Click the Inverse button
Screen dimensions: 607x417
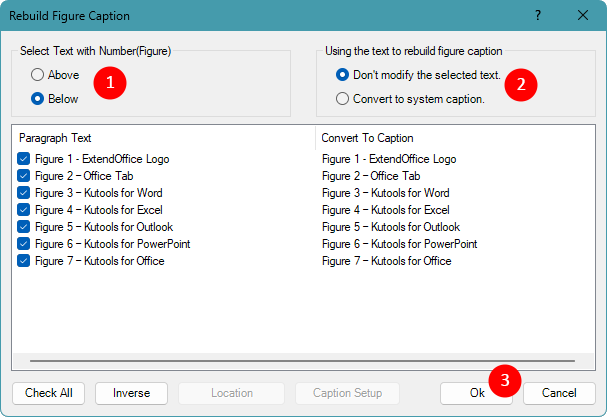131,393
